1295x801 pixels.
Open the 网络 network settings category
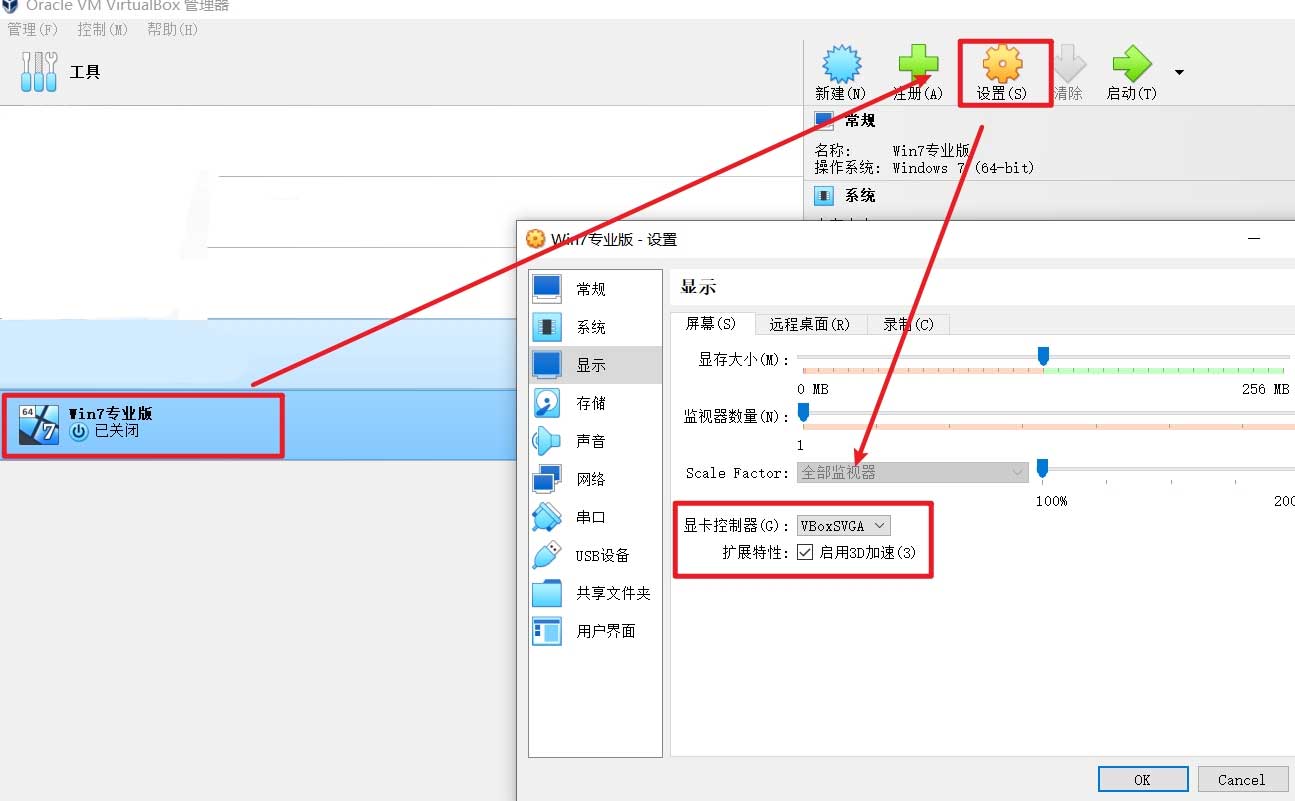[x=595, y=479]
